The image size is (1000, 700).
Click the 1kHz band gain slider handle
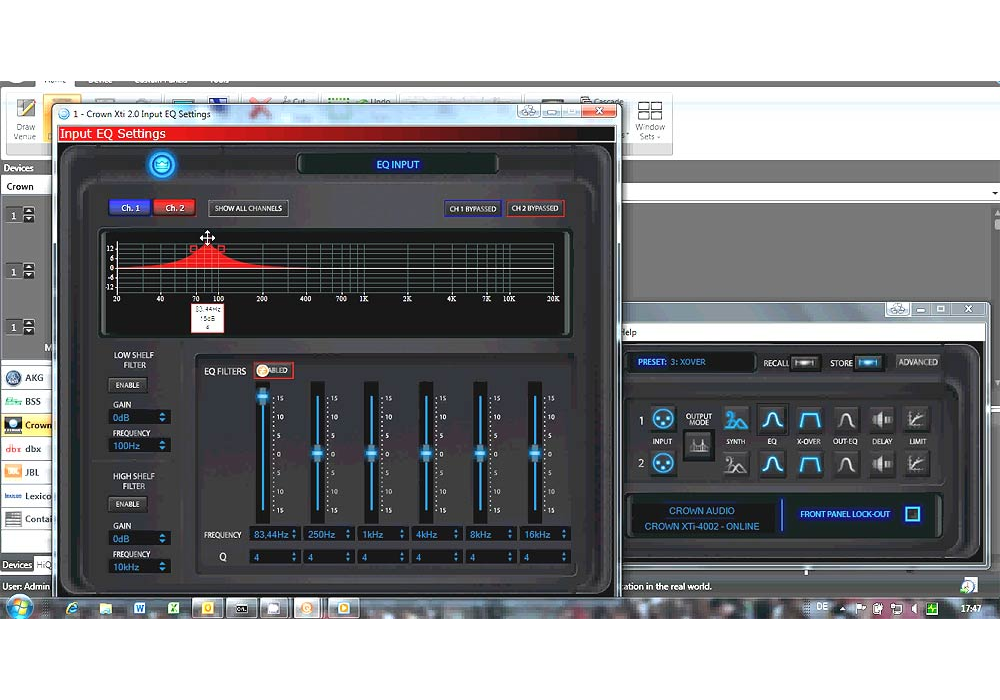[x=371, y=453]
